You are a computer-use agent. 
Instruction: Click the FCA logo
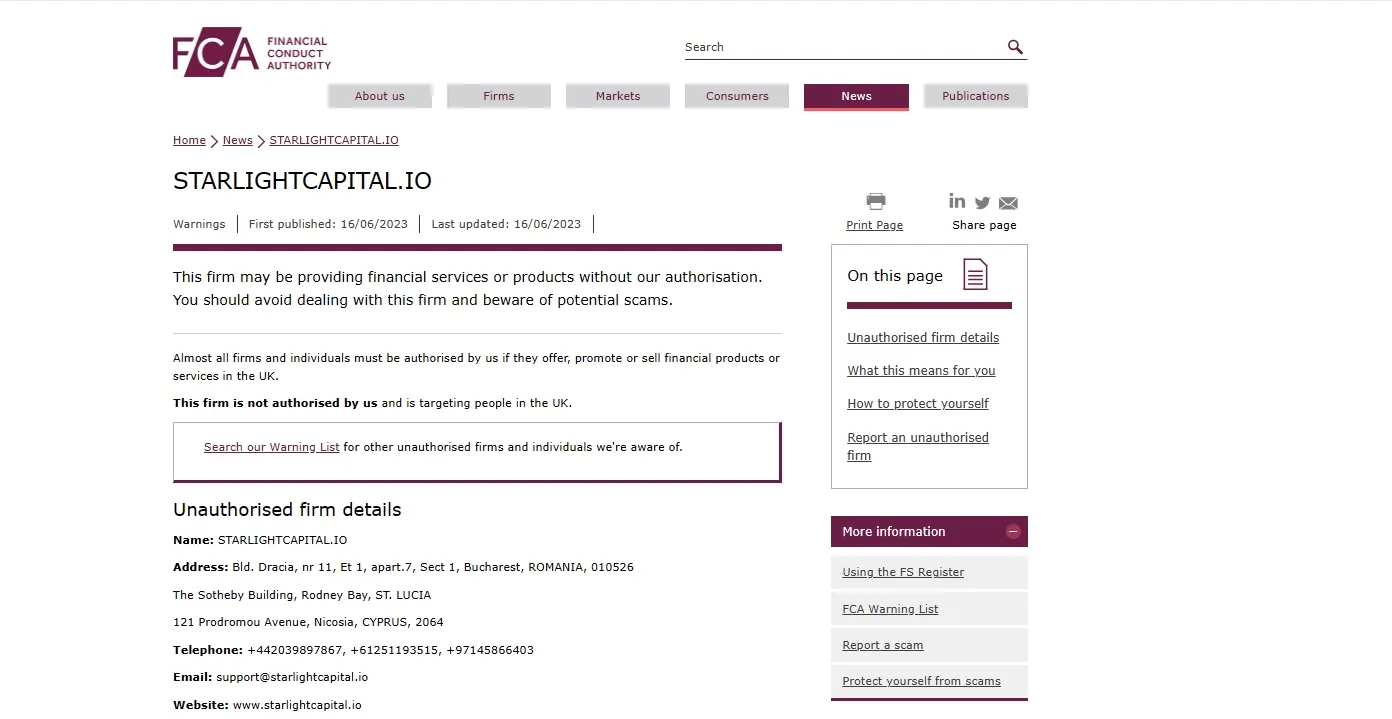pyautogui.click(x=251, y=52)
